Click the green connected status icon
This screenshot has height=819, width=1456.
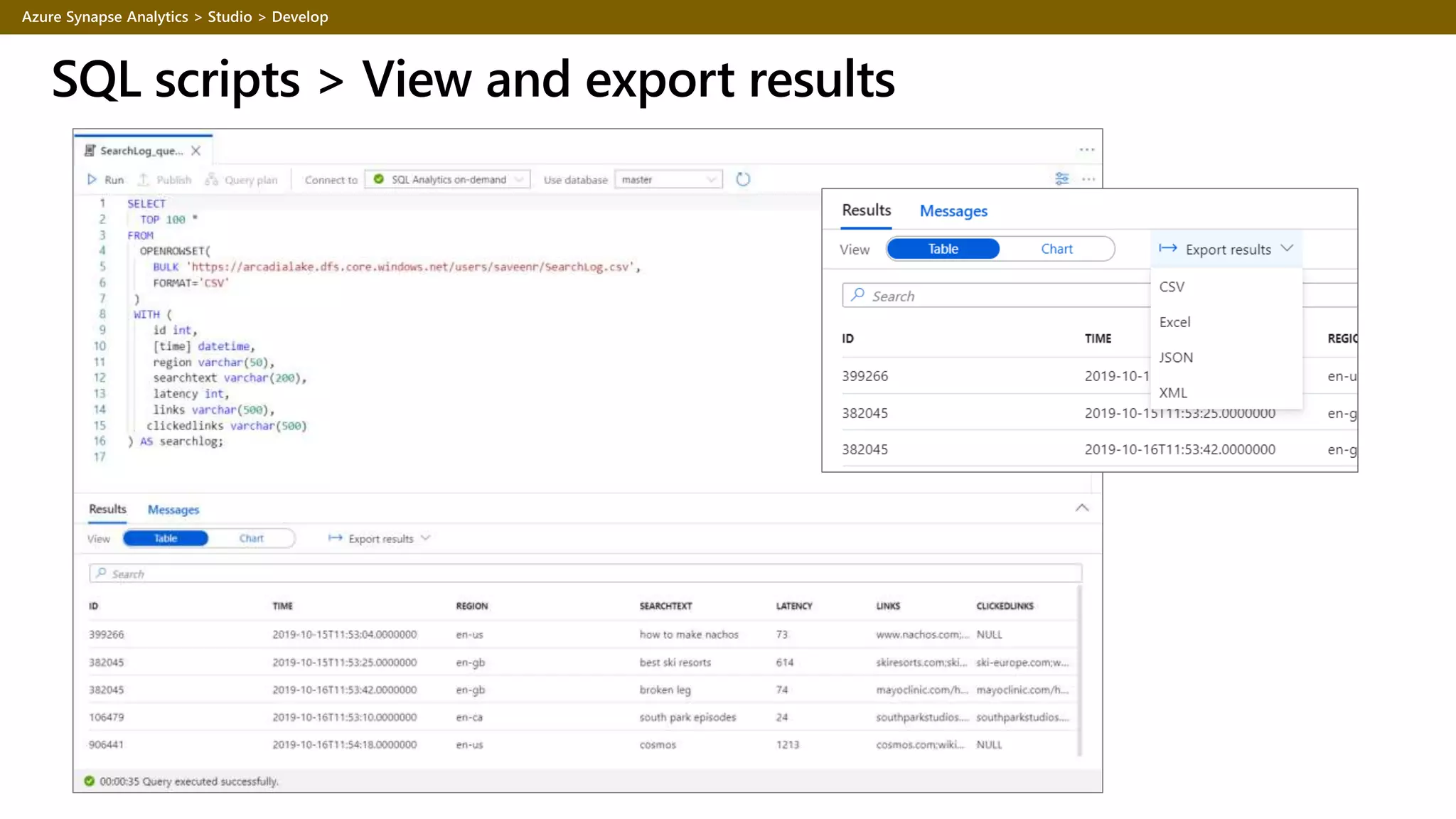[379, 179]
